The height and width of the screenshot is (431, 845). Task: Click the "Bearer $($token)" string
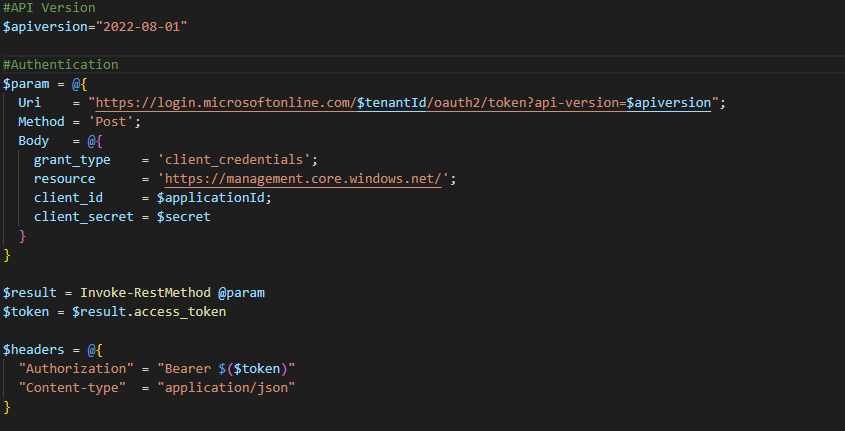tap(226, 369)
